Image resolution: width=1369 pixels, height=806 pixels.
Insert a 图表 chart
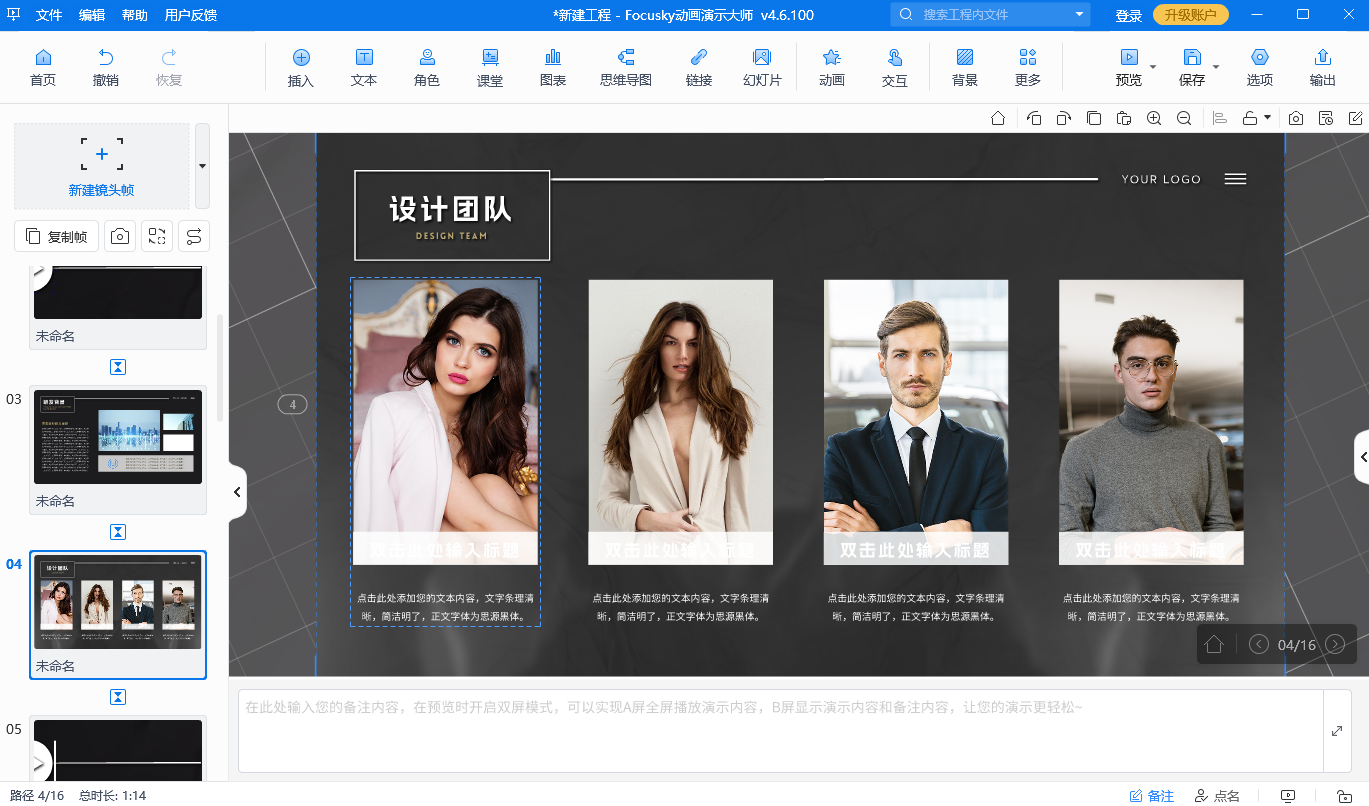(x=553, y=67)
